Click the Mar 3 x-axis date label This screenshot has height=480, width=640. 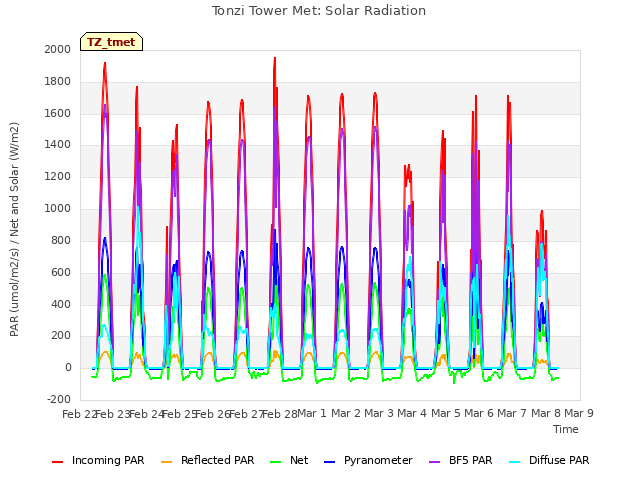tap(379, 413)
